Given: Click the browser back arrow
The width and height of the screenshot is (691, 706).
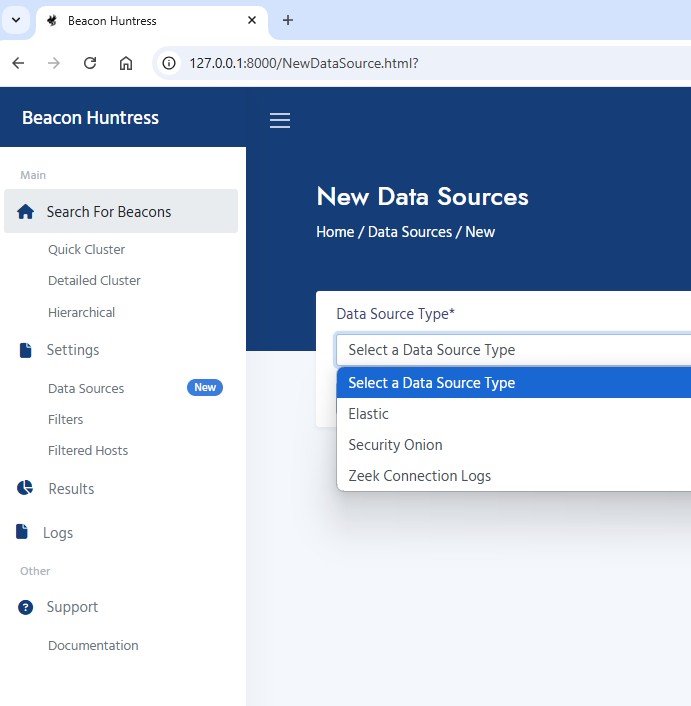Looking at the screenshot, I should [x=18, y=63].
